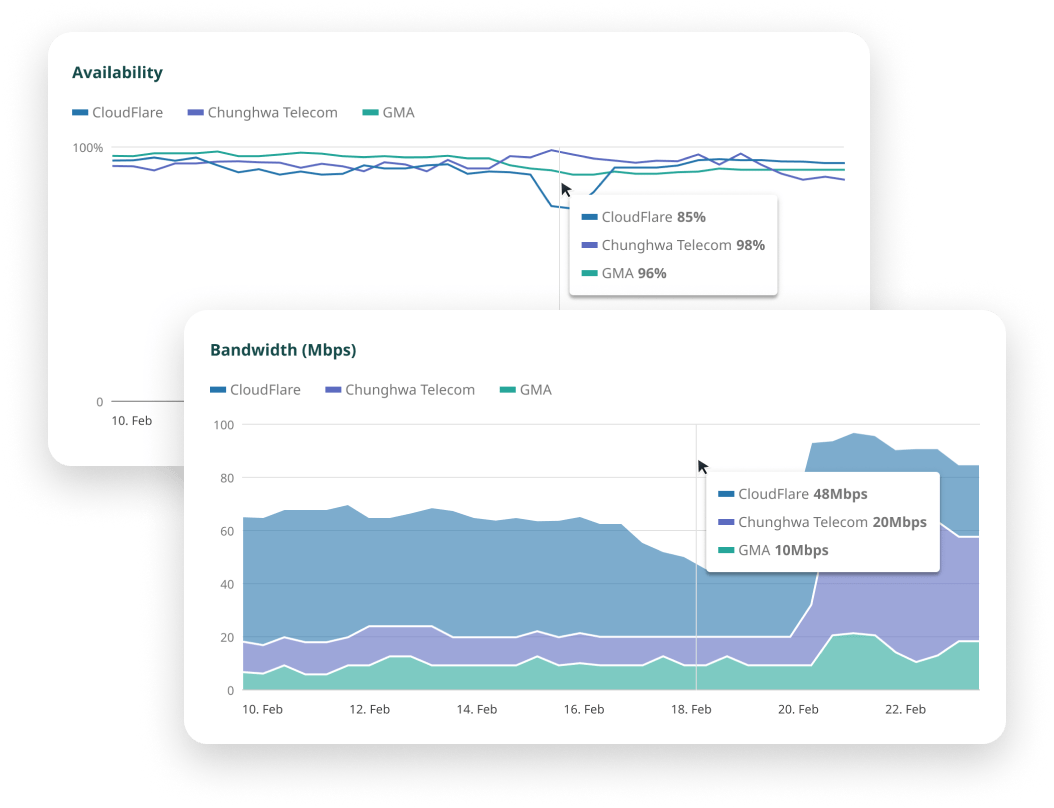Click Chunghwa Telecom color swatch in Bandwidth legend
Viewport: 1054px width, 808px height.
coord(333,390)
